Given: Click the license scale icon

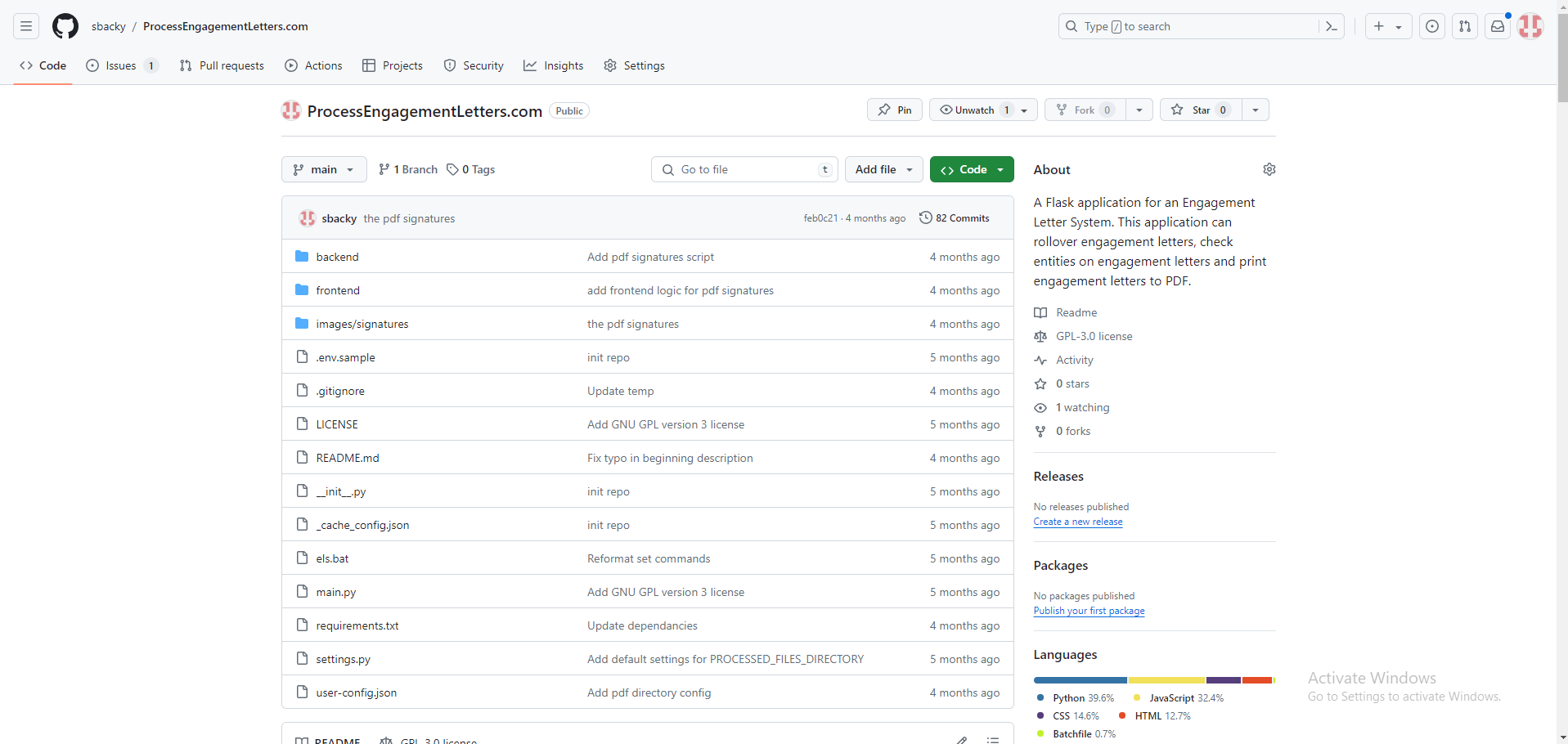Looking at the screenshot, I should click(1040, 336).
